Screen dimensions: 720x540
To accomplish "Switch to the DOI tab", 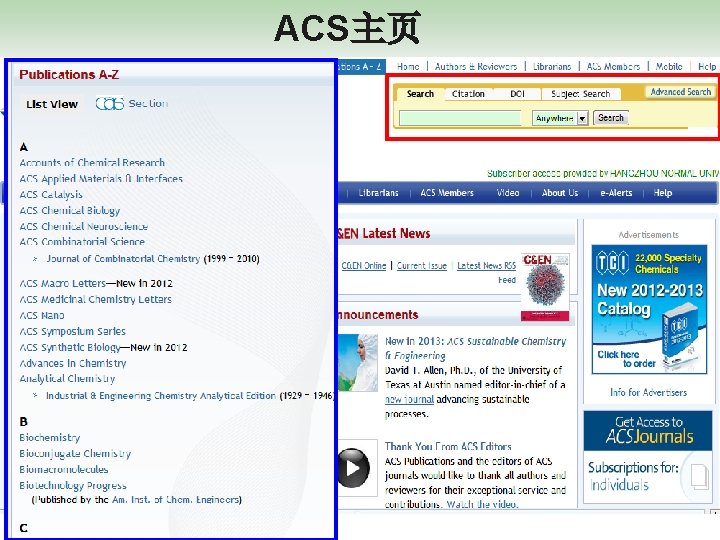I will (517, 94).
